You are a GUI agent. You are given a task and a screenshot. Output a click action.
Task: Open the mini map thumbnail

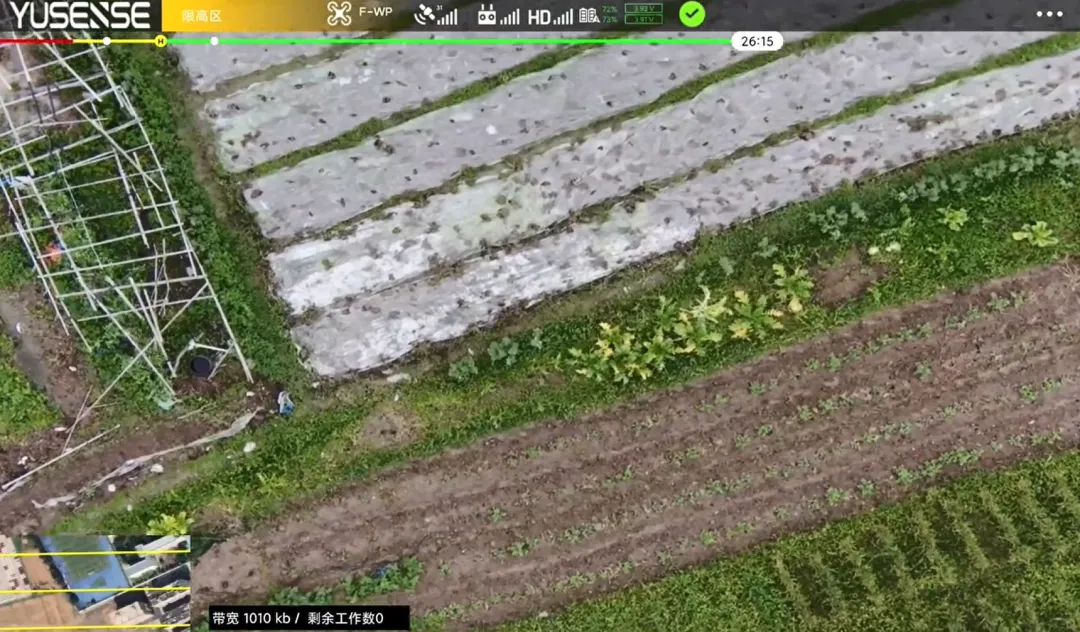click(x=95, y=583)
